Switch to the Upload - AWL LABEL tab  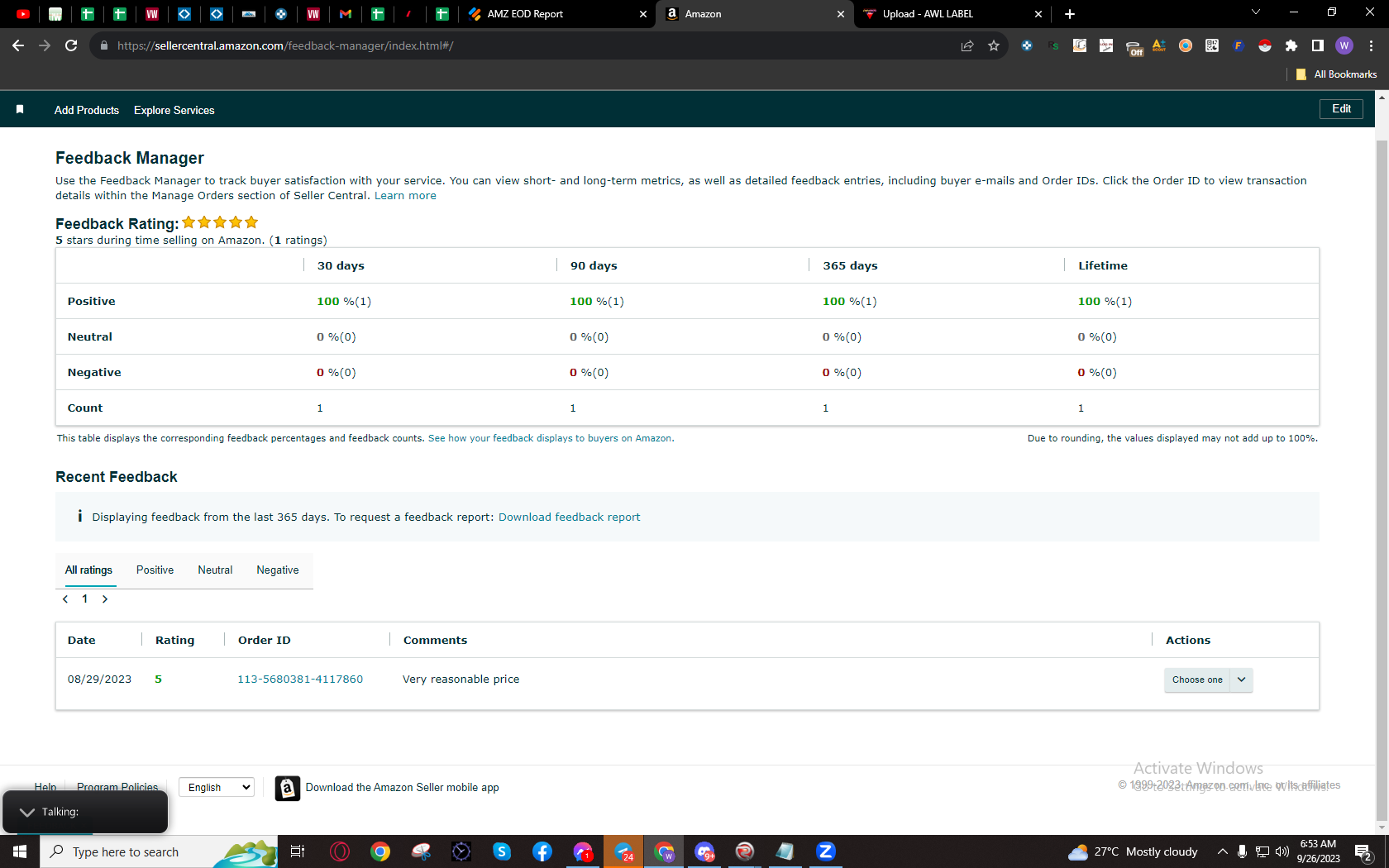point(928,14)
